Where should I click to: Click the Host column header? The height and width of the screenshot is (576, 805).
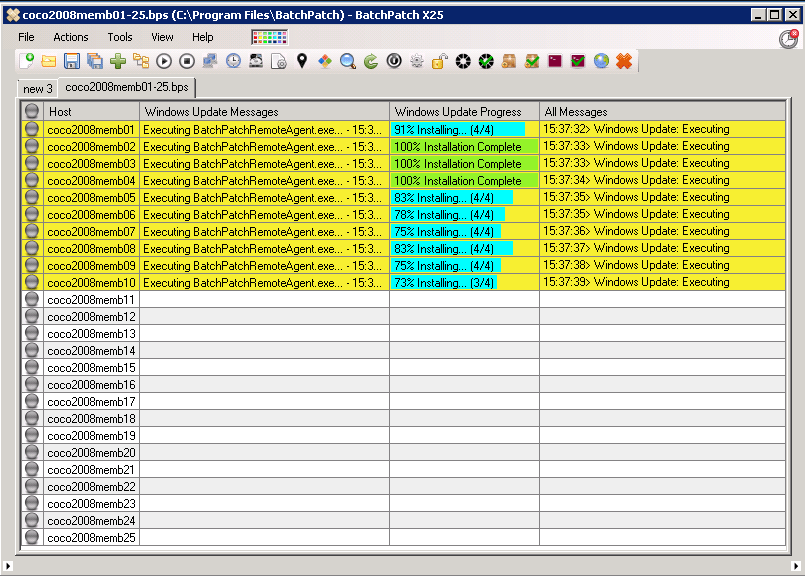coord(91,111)
